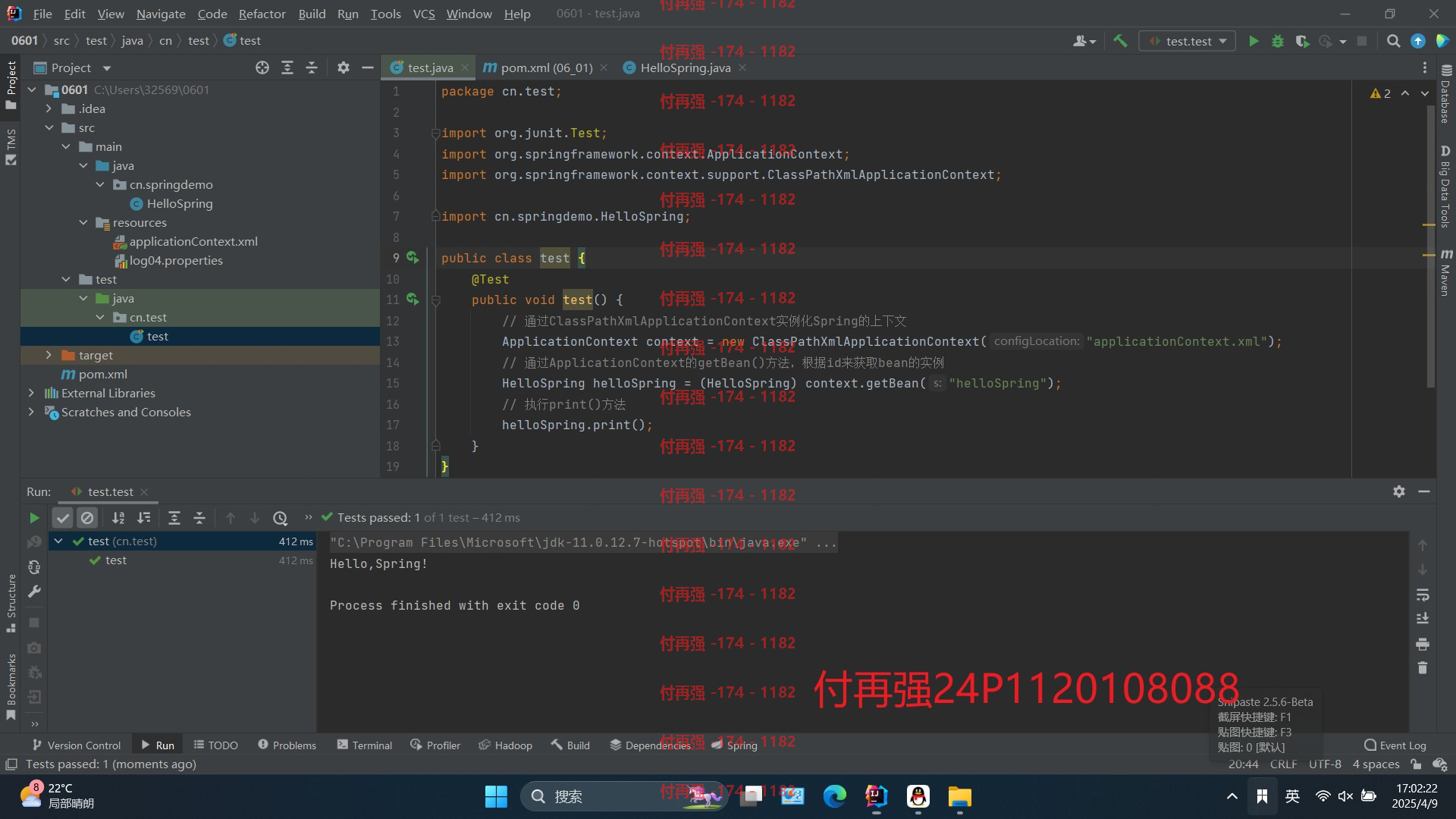Toggle soft-wrap in console output
Screen dimensions: 1456x819
point(1423,595)
